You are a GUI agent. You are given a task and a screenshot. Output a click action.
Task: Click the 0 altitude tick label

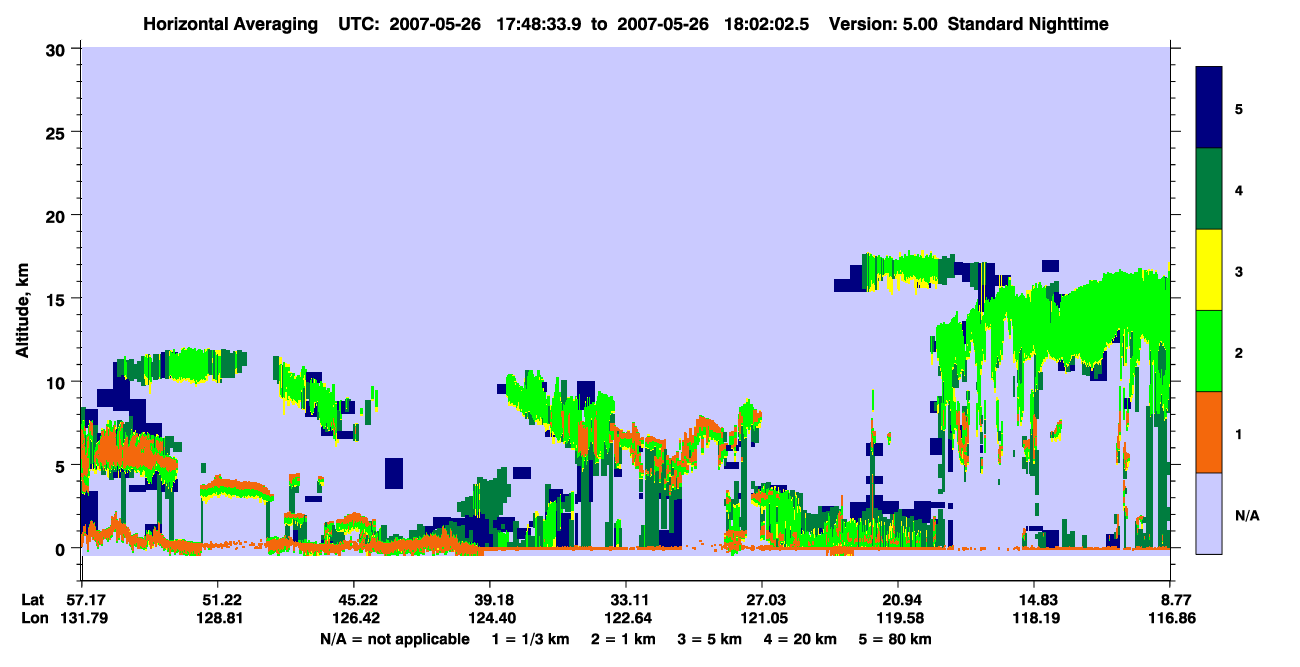62,548
